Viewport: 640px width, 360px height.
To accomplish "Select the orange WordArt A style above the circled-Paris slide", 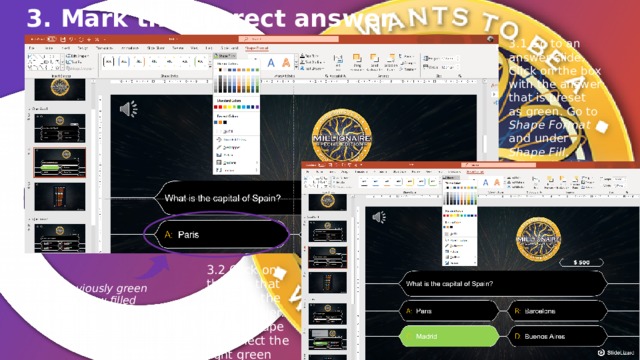I will pos(286,62).
